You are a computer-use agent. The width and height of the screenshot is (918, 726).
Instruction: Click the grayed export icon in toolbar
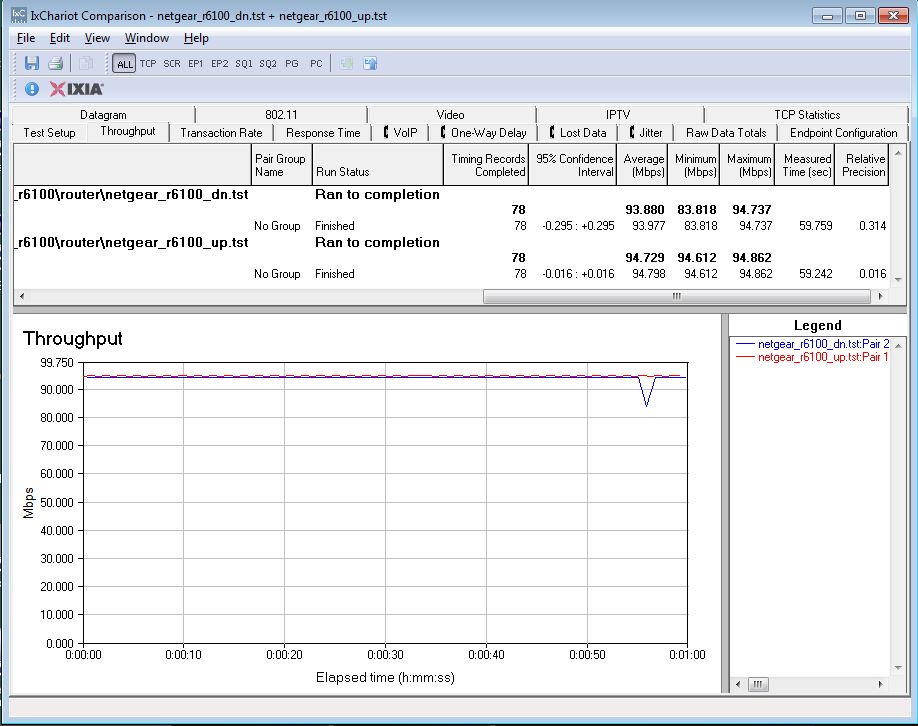[346, 63]
